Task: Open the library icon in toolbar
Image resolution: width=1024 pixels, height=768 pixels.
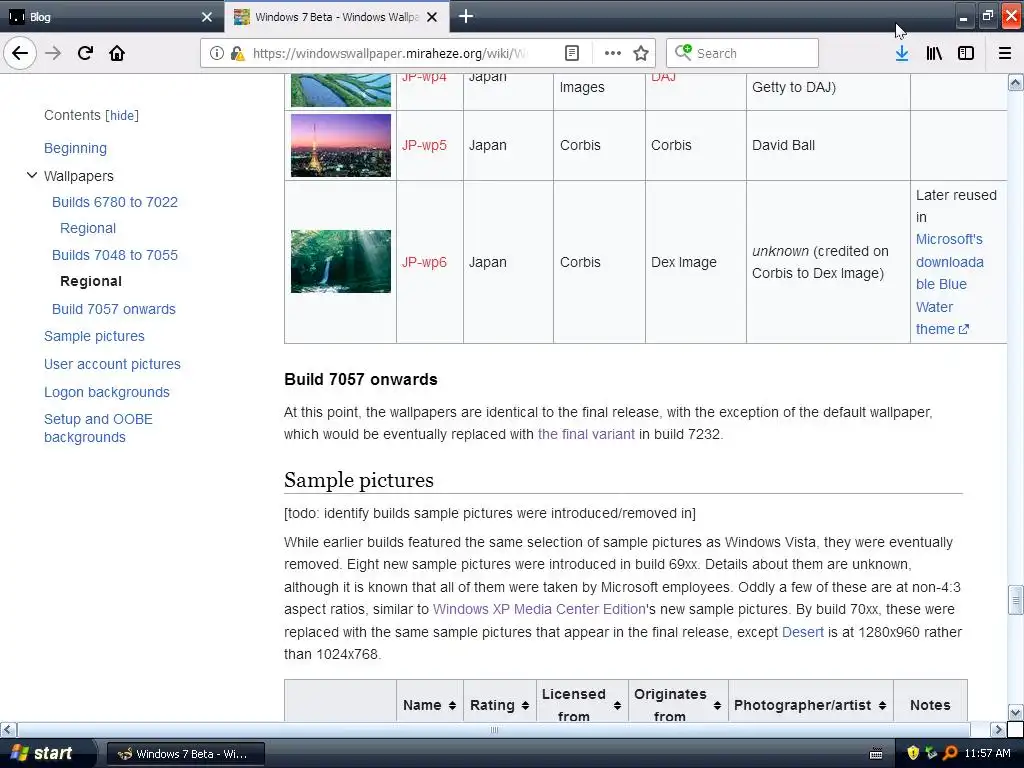Action: coord(934,53)
